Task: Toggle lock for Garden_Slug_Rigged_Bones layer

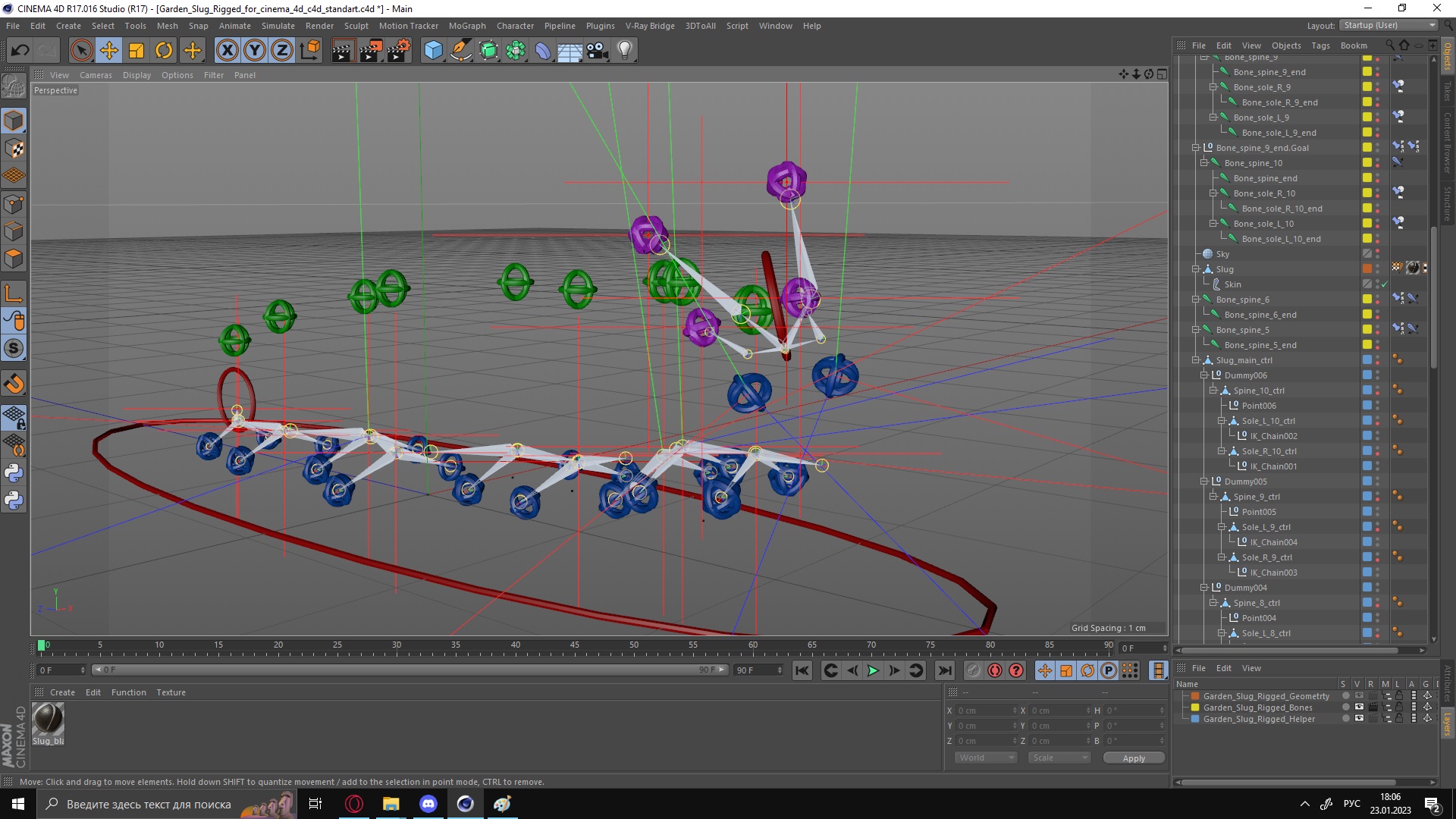Action: 1399,708
